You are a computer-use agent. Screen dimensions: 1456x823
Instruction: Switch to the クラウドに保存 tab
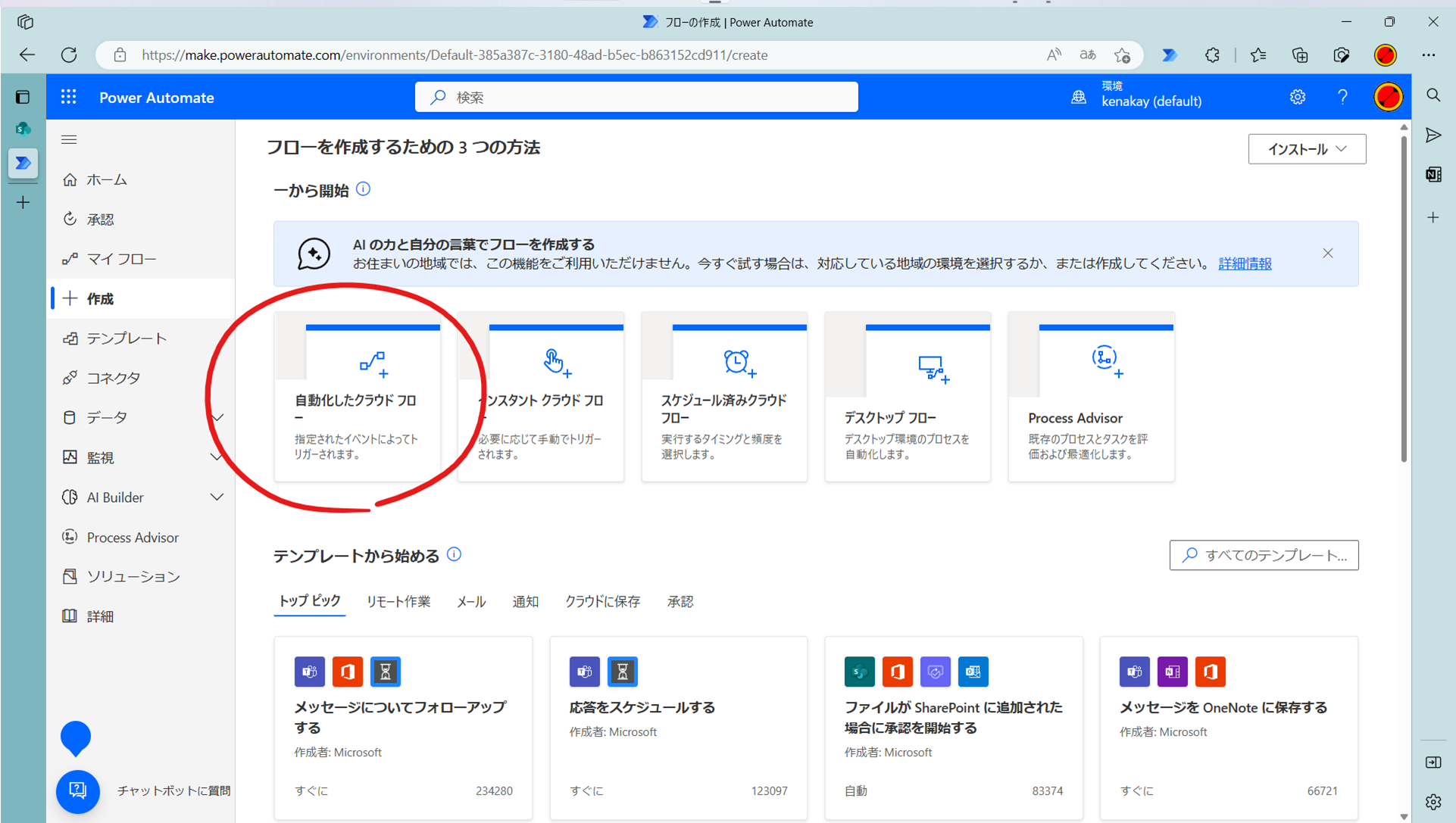pyautogui.click(x=602, y=601)
